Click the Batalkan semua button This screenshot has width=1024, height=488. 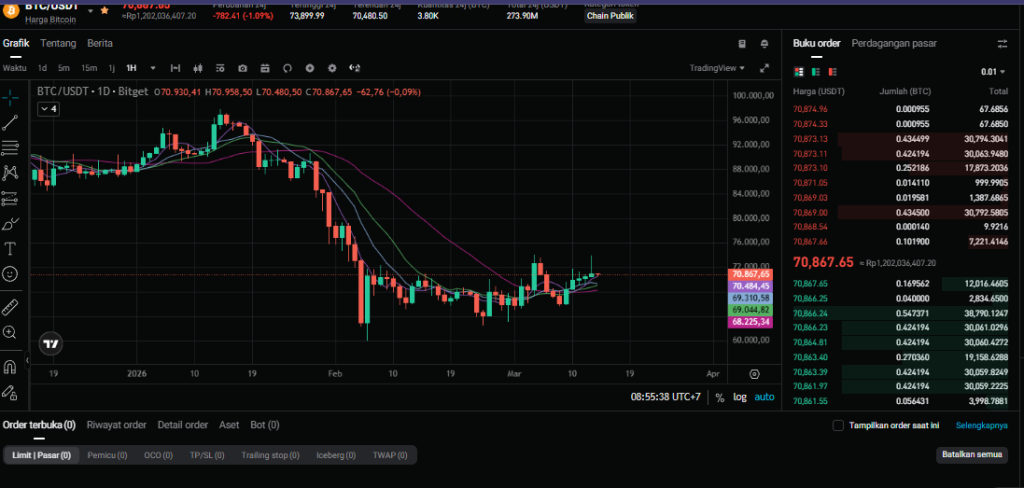972,455
